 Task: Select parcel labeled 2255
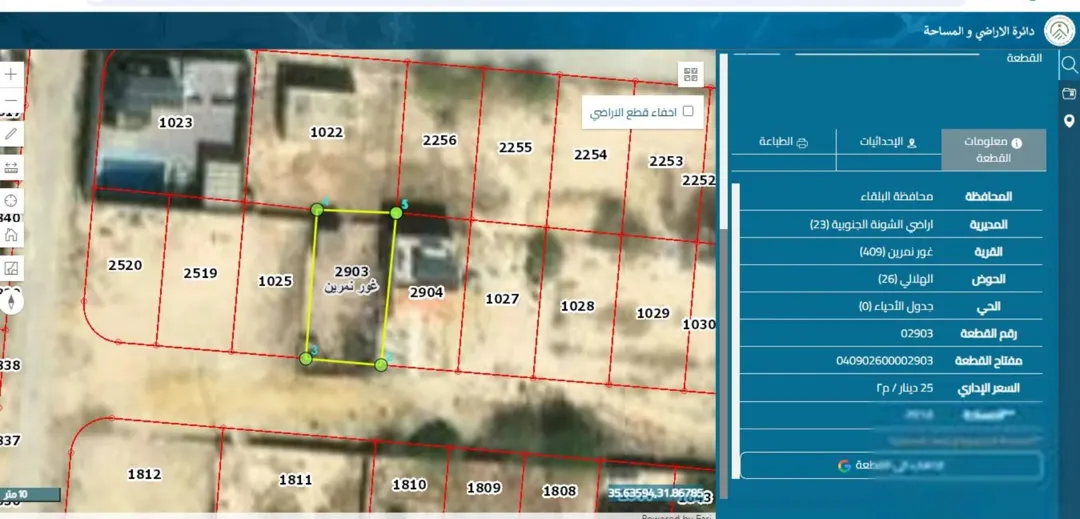(515, 147)
